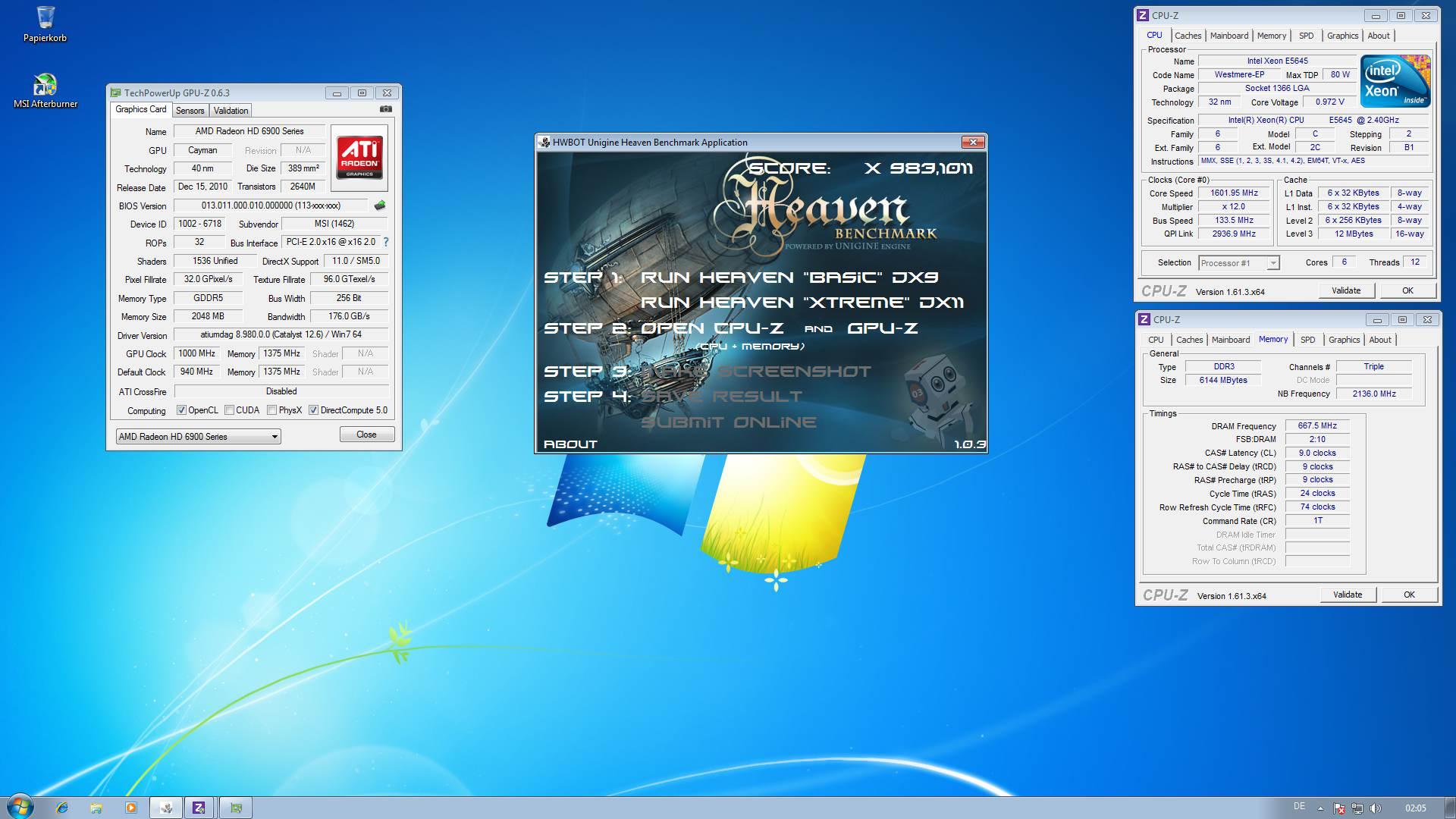This screenshot has height=819, width=1456.
Task: Run Heaven "Basic" DX9 benchmark
Action: tap(789, 278)
